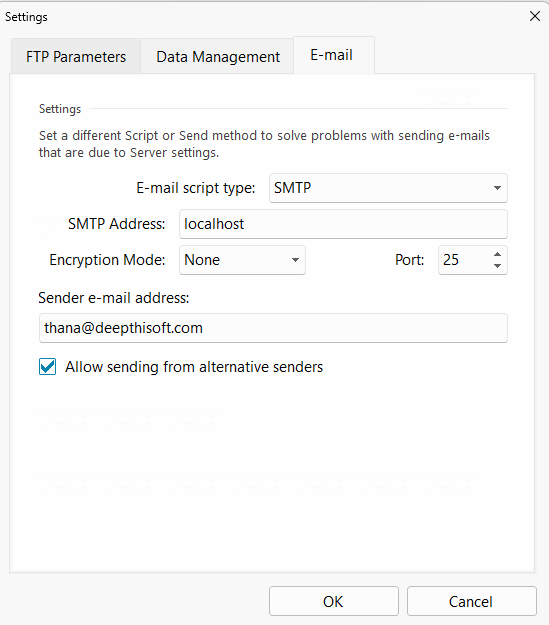Click the arrow of the E-mail script type dropdown
The width and height of the screenshot is (549, 625).
pos(497,188)
